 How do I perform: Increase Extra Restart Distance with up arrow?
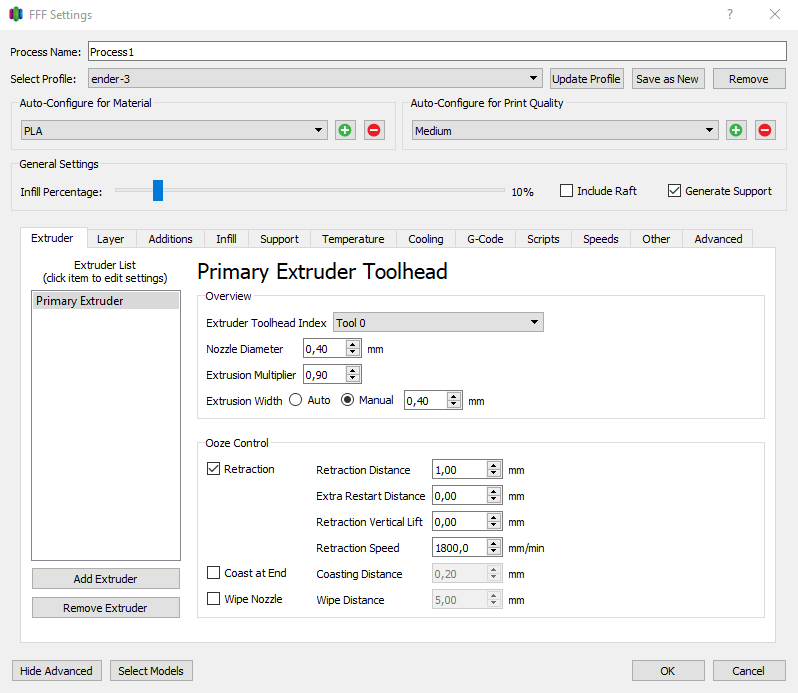pyautogui.click(x=494, y=492)
